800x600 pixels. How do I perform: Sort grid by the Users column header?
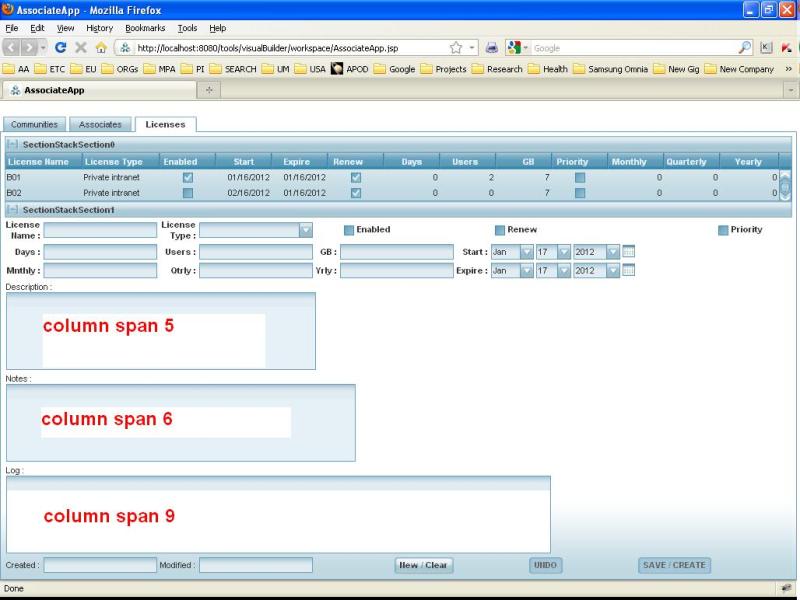click(x=465, y=161)
